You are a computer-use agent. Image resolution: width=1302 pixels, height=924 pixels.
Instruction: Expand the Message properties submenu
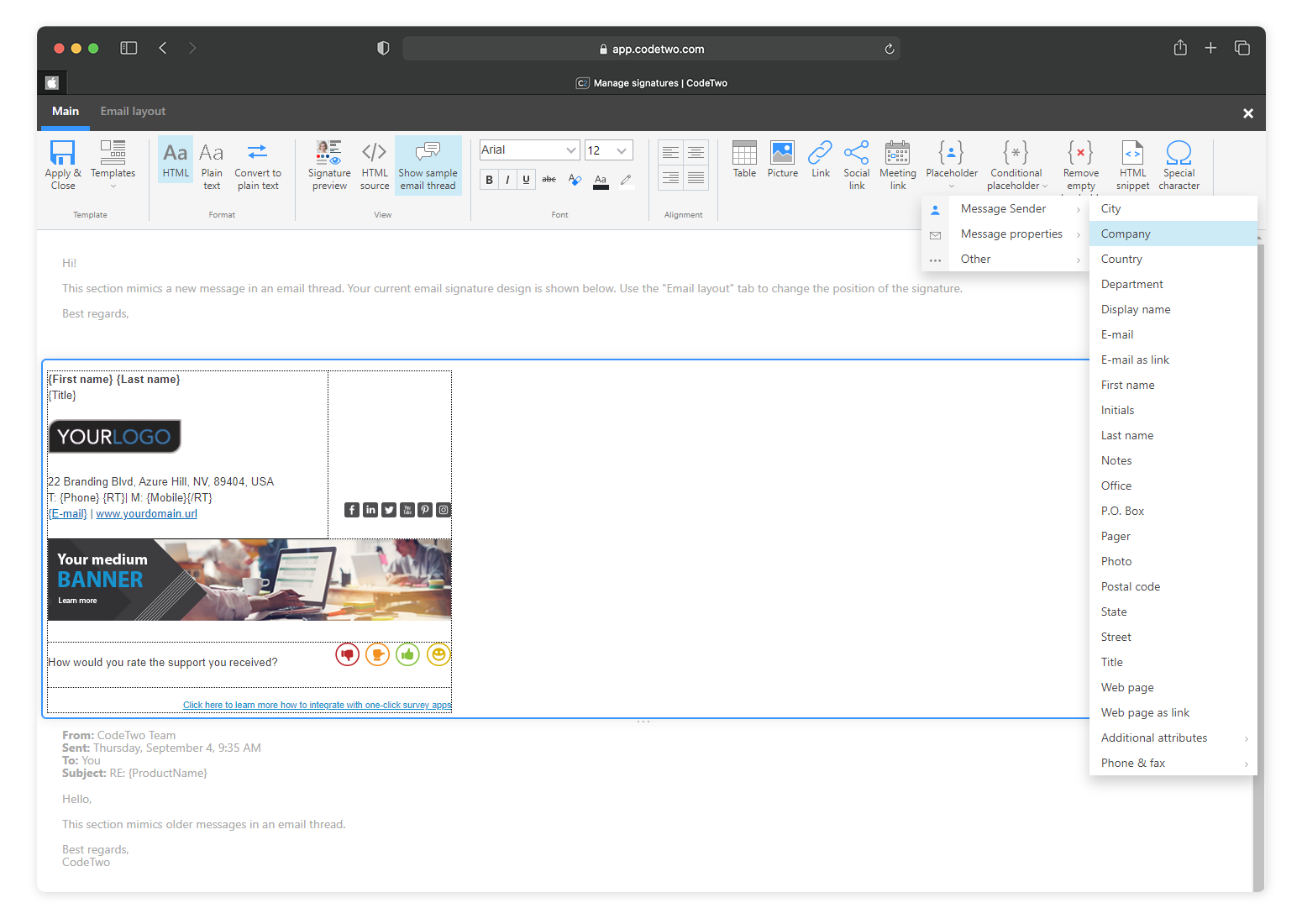pos(1011,234)
